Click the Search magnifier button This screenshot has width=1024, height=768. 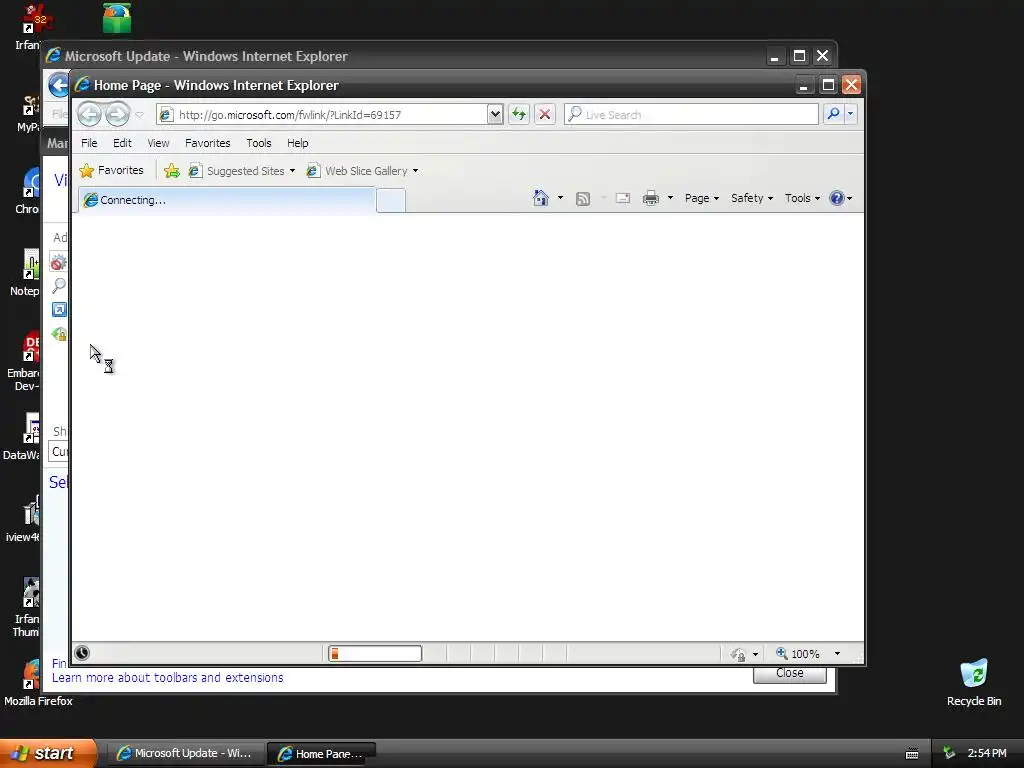click(x=833, y=114)
